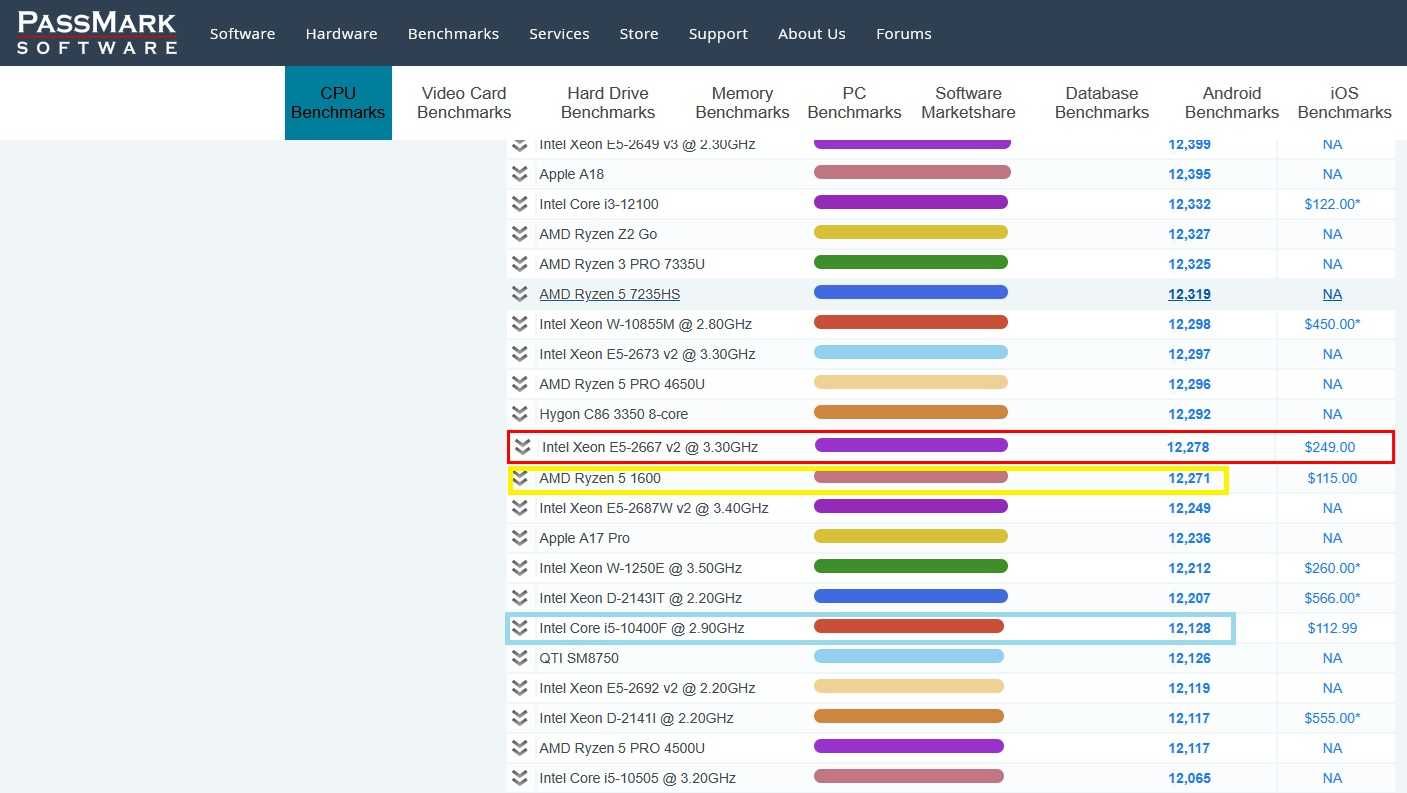
Task: Open the Android Benchmarks tab
Action: tap(1232, 103)
